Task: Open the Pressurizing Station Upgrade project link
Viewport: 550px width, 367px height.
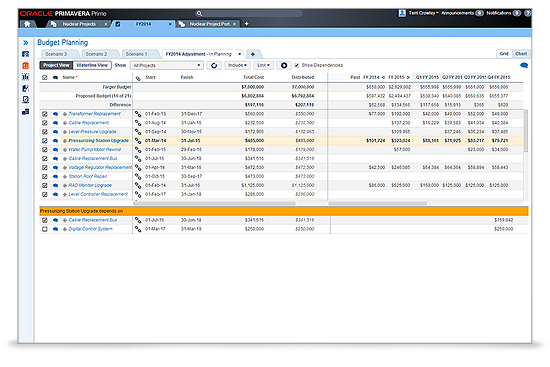Action: pyautogui.click(x=99, y=141)
